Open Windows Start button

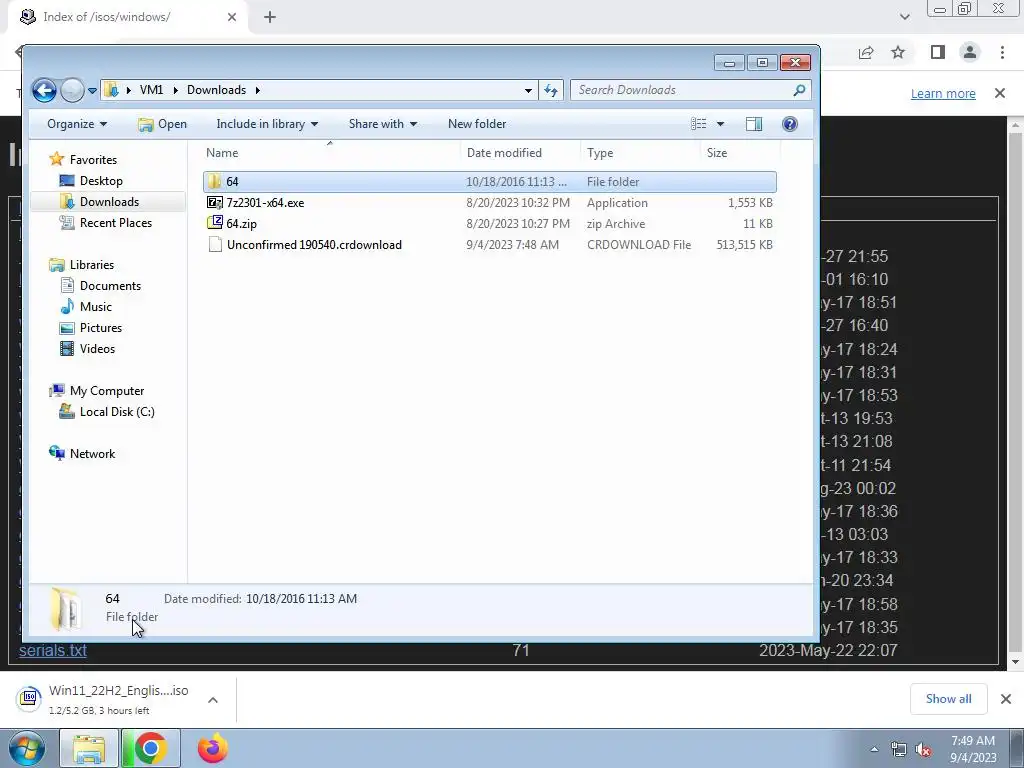point(26,749)
